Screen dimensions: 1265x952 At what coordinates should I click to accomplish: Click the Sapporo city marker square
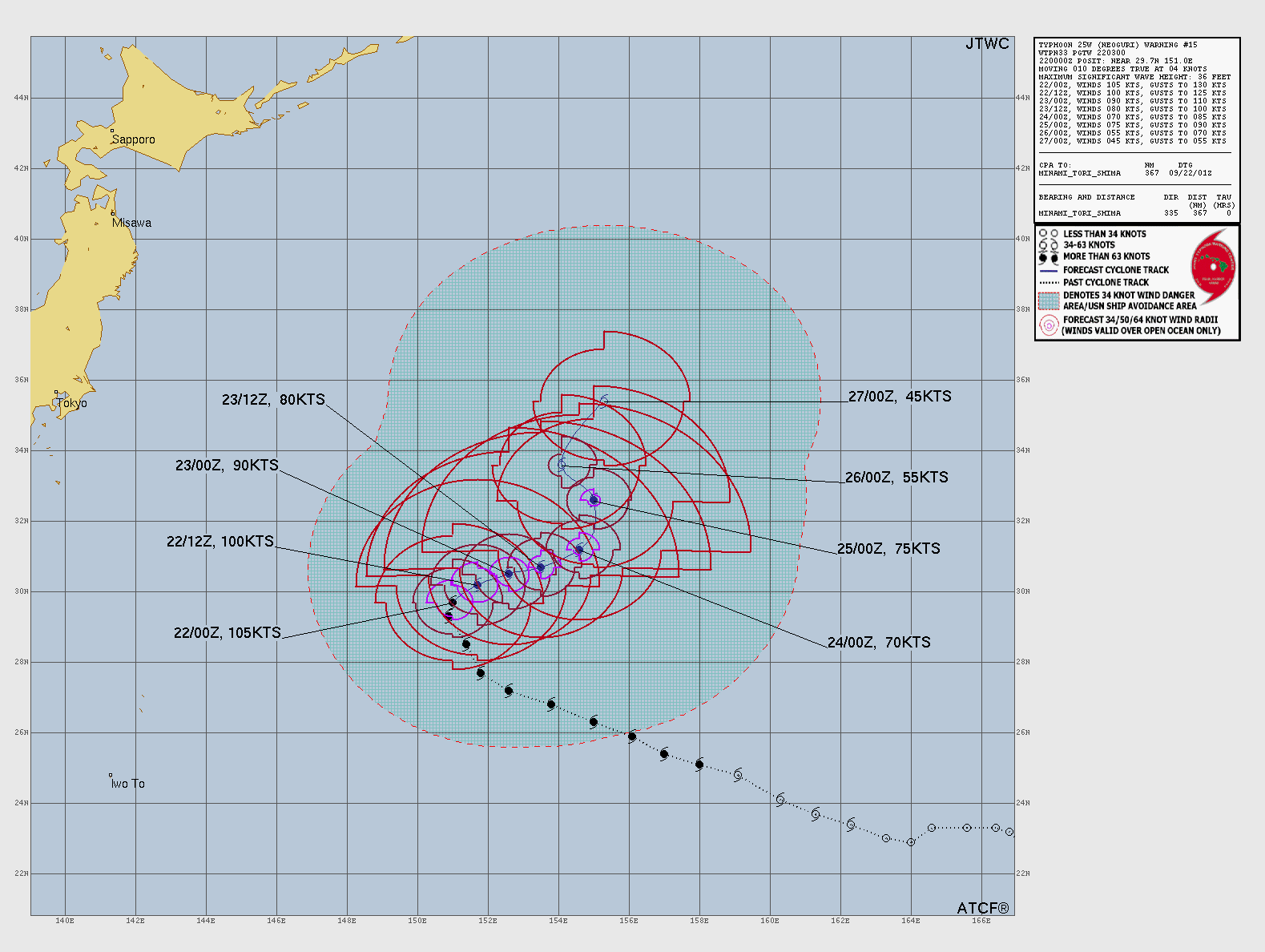coord(112,131)
